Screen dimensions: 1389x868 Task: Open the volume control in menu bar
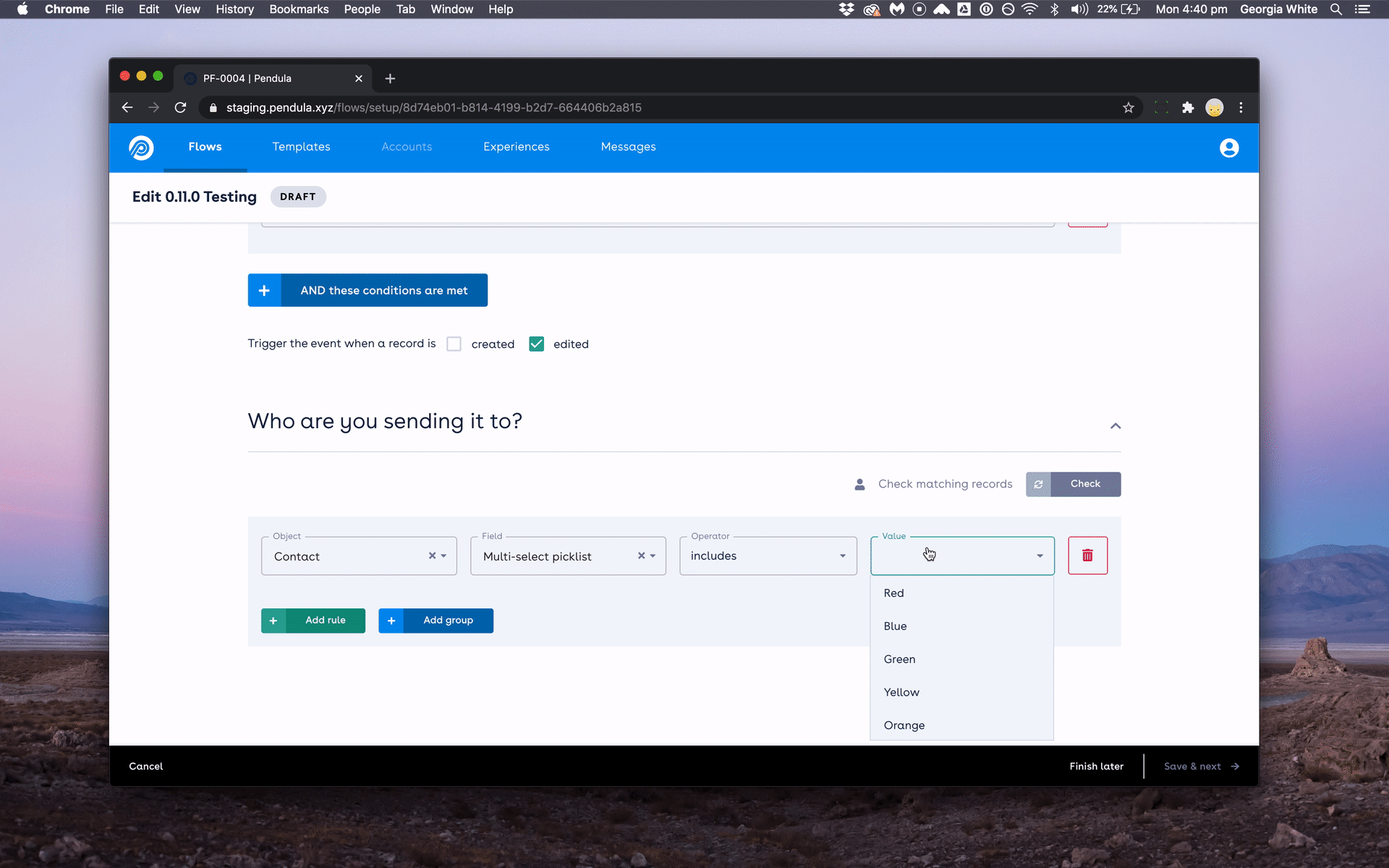tap(1079, 9)
